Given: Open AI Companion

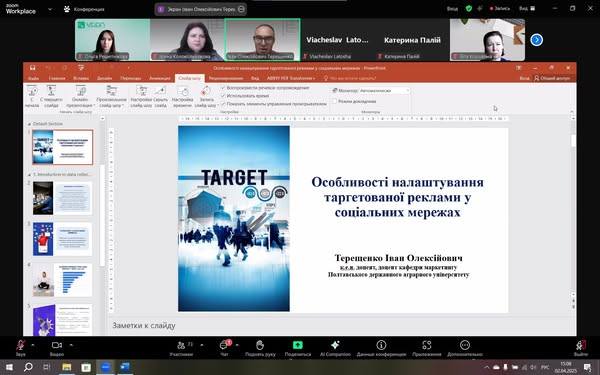Looking at the screenshot, I should 335,347.
